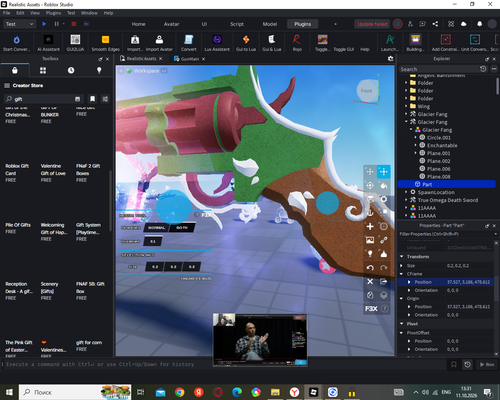This screenshot has height=400, width=500.
Task: Select the F3X Weld link tool
Action: pyautogui.click(x=384, y=240)
